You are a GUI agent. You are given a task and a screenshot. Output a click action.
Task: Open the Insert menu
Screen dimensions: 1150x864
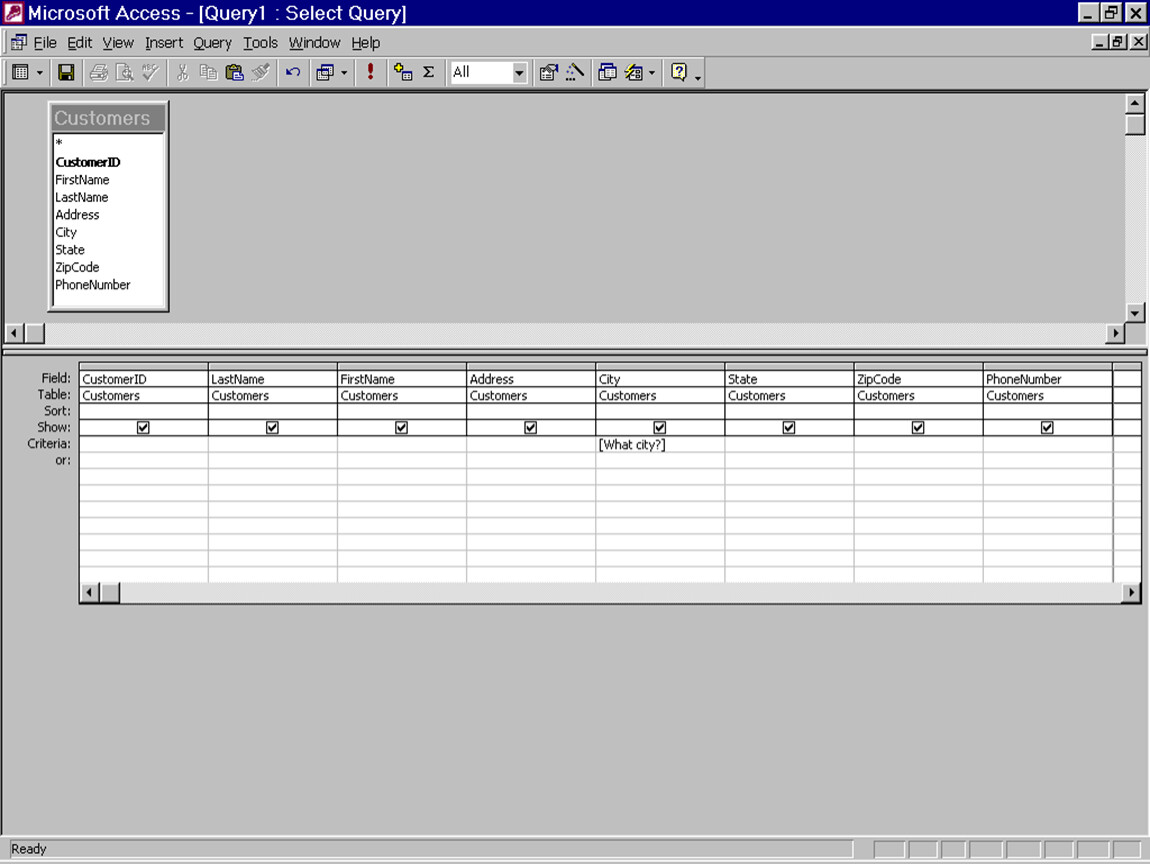click(x=164, y=43)
